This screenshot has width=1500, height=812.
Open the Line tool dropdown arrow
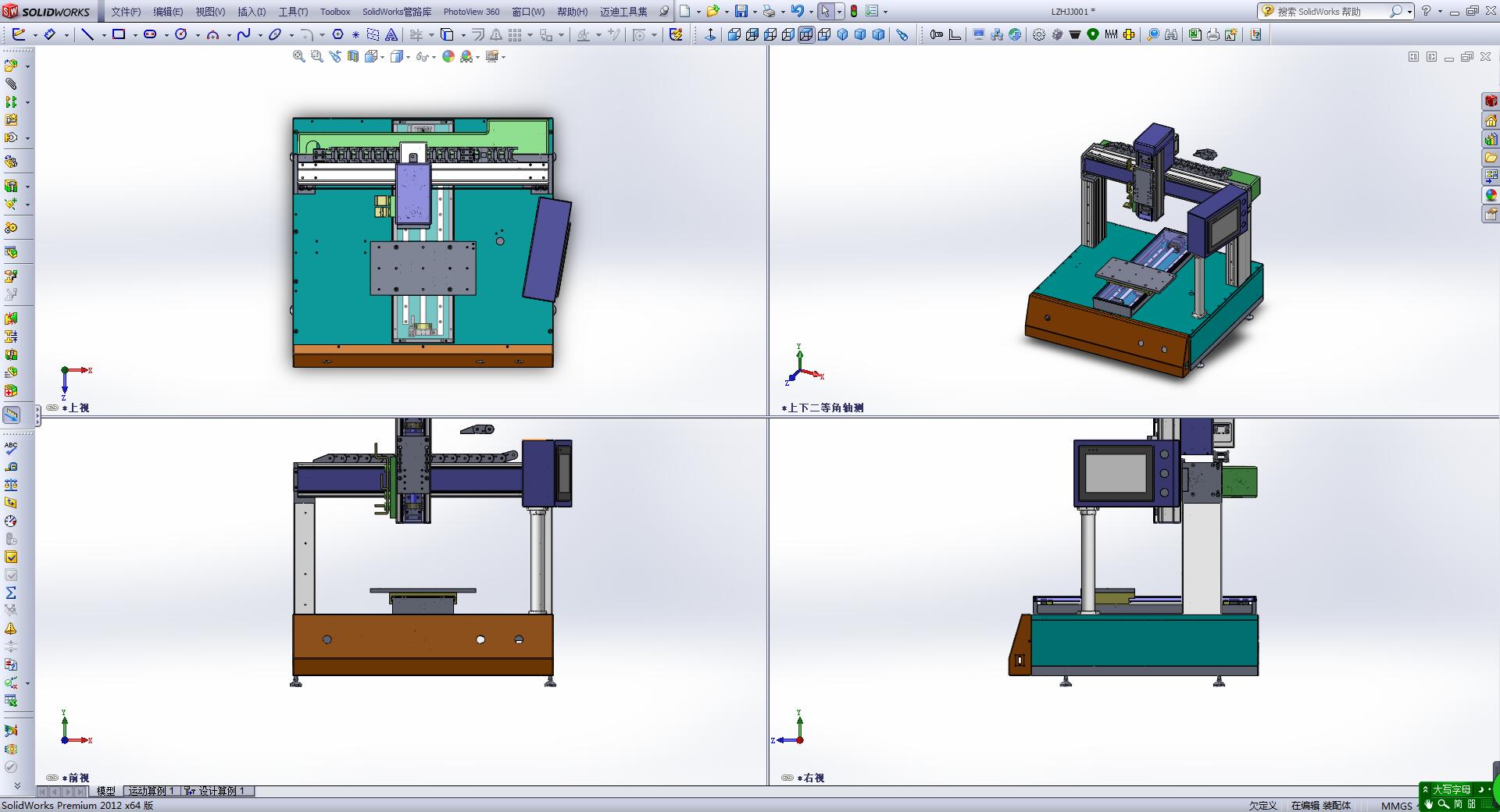(x=103, y=35)
